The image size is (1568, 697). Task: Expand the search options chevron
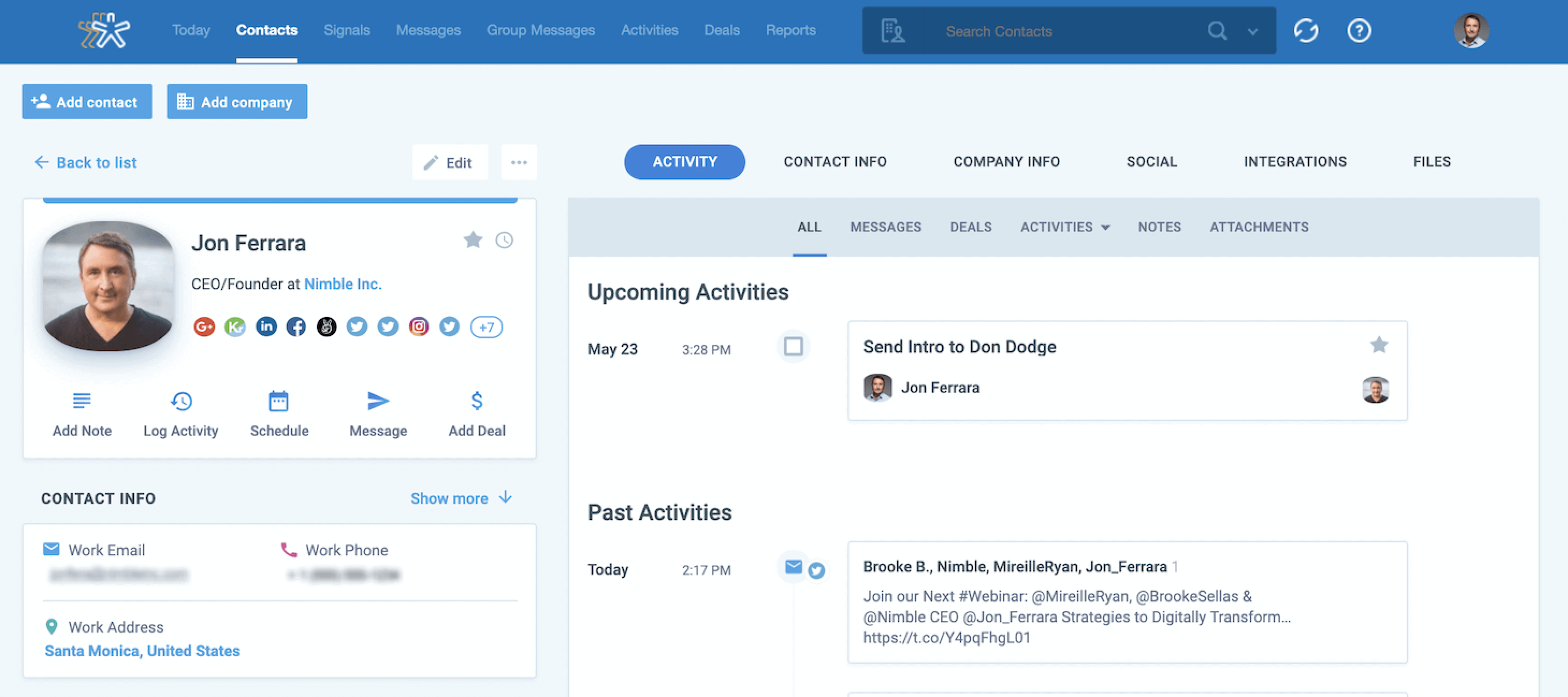[x=1252, y=32]
